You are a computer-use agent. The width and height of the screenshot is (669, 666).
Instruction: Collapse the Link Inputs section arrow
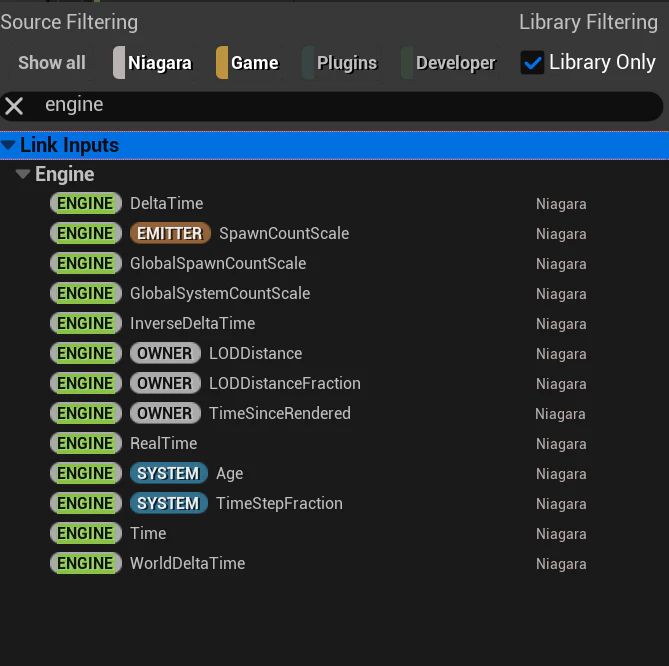click(x=8, y=145)
